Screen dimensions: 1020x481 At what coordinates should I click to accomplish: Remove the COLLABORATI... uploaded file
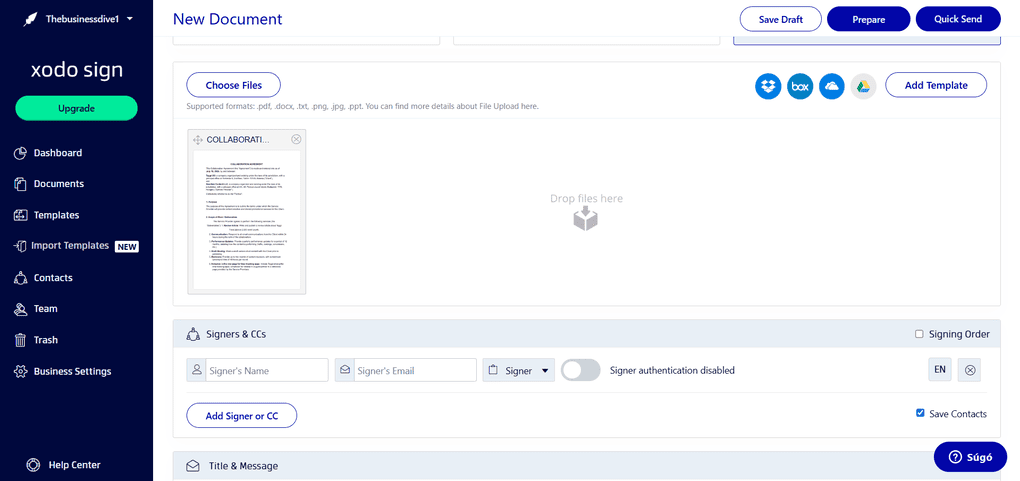tap(296, 139)
